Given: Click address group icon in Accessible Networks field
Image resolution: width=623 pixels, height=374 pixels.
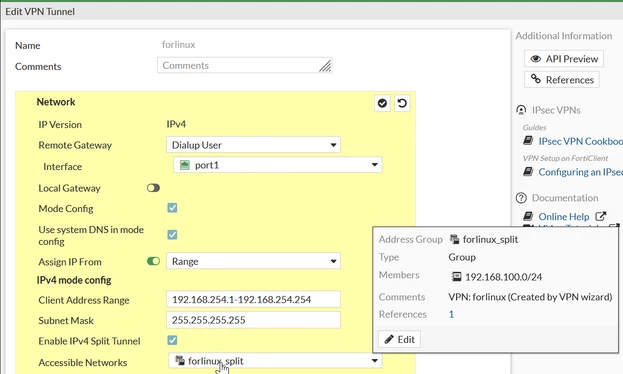Looking at the screenshot, I should click(x=180, y=360).
